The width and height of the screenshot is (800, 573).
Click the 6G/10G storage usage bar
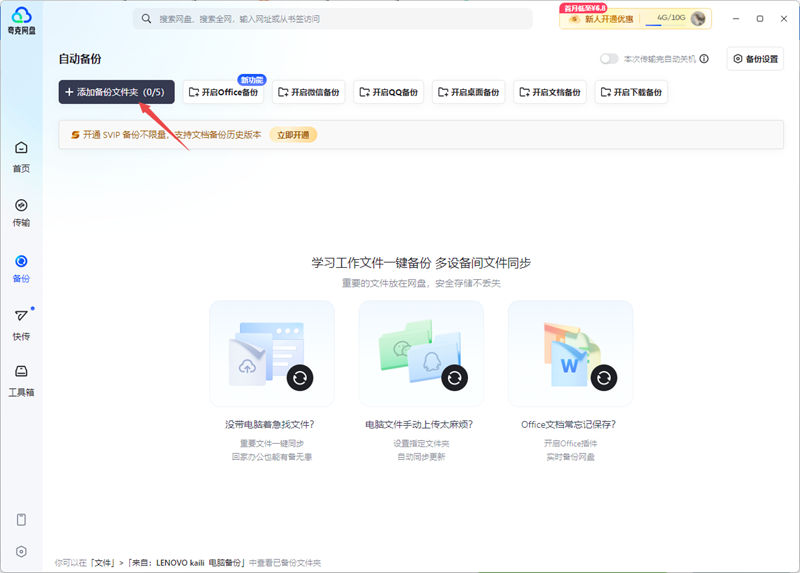click(x=668, y=19)
